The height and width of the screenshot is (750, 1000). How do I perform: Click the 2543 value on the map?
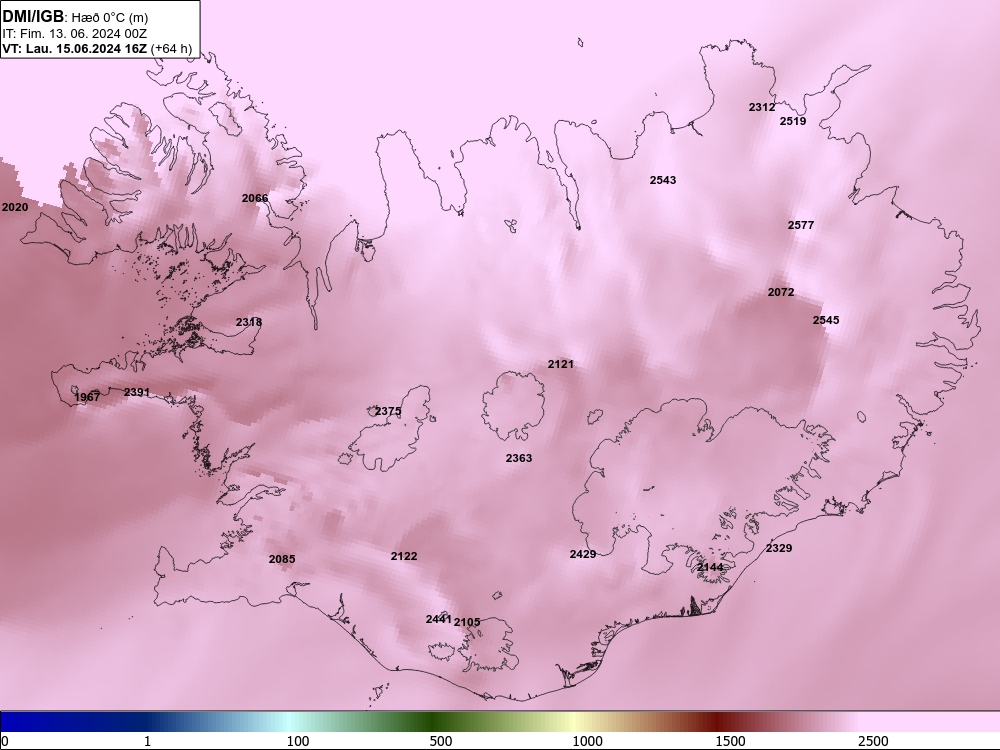tap(663, 180)
